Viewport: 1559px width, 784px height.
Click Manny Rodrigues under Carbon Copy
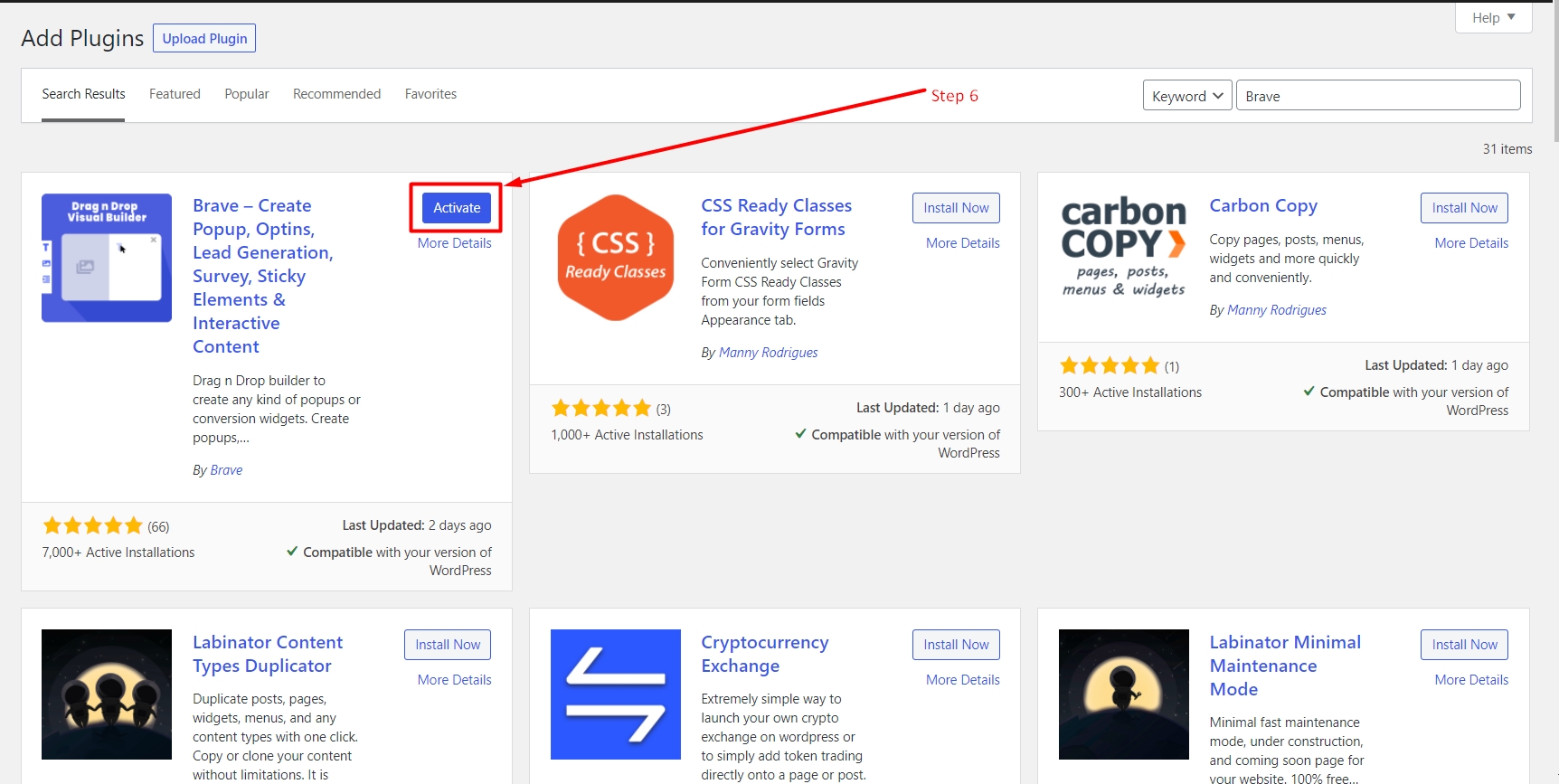point(1277,310)
